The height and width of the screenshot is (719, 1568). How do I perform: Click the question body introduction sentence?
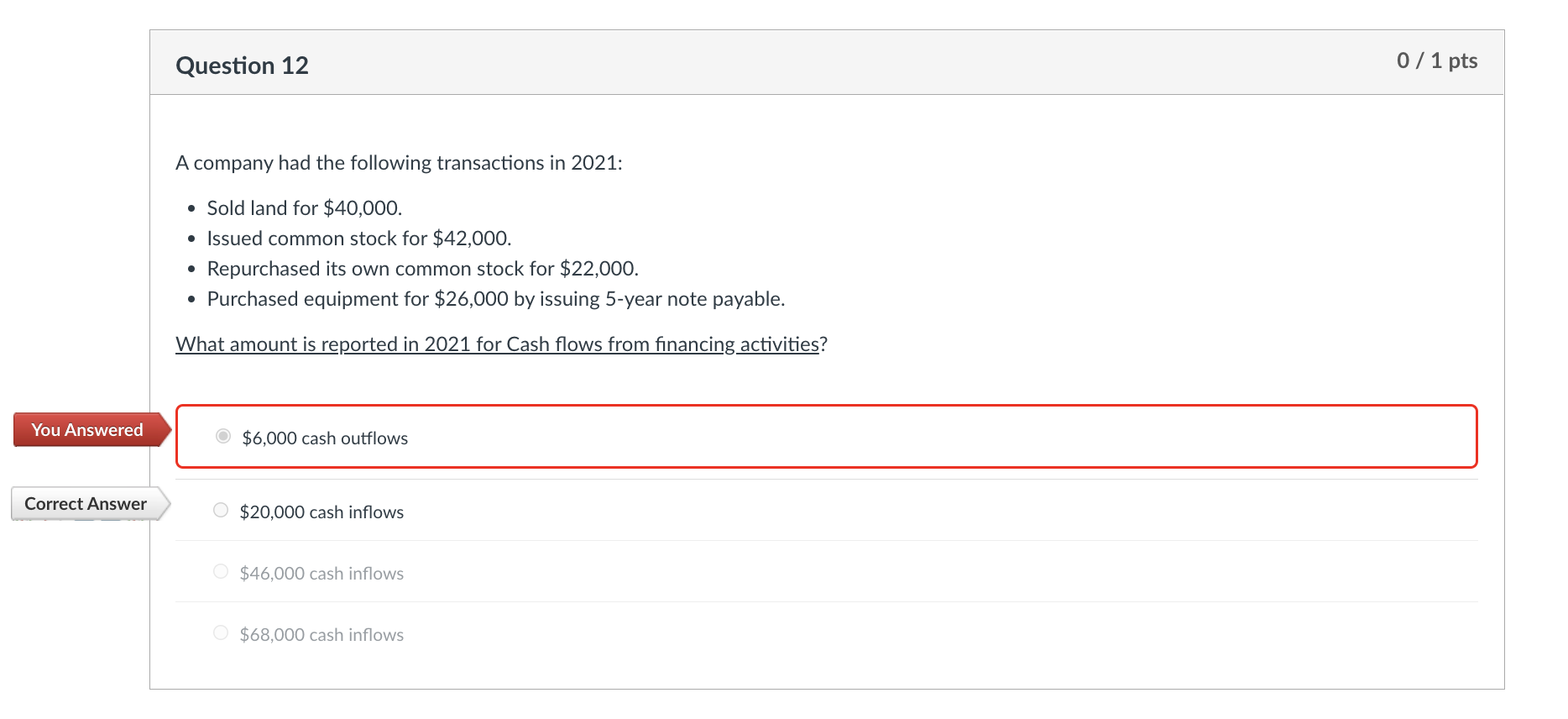399,162
